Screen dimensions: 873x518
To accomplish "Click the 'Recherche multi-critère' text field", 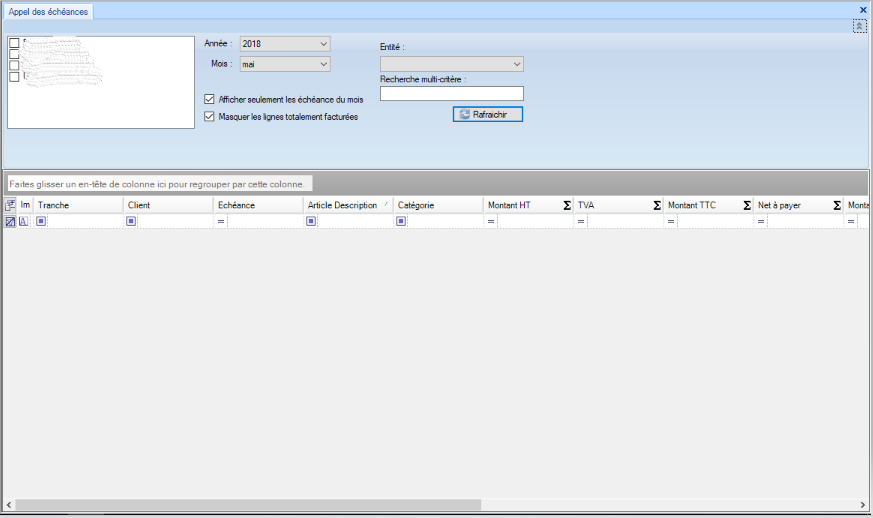I will [x=451, y=94].
